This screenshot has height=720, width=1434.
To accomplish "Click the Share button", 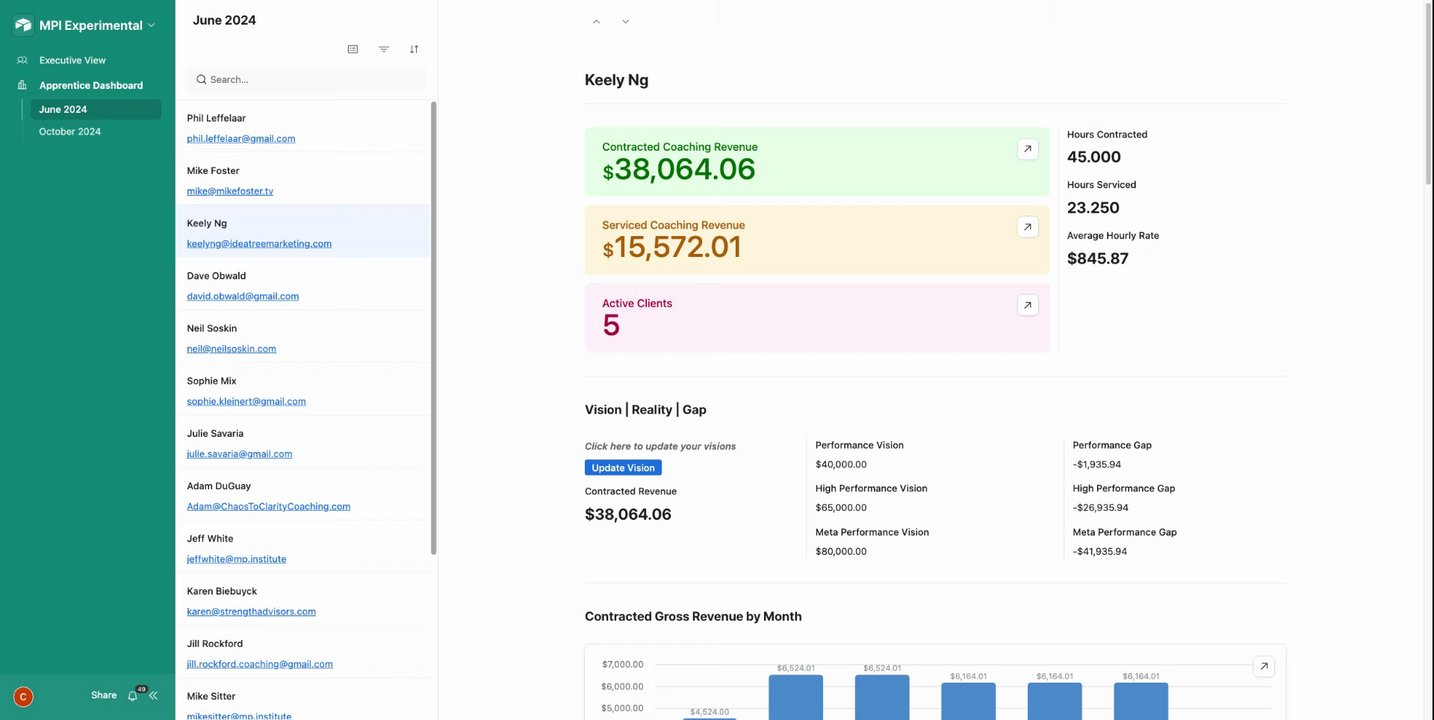I will tap(104, 695).
